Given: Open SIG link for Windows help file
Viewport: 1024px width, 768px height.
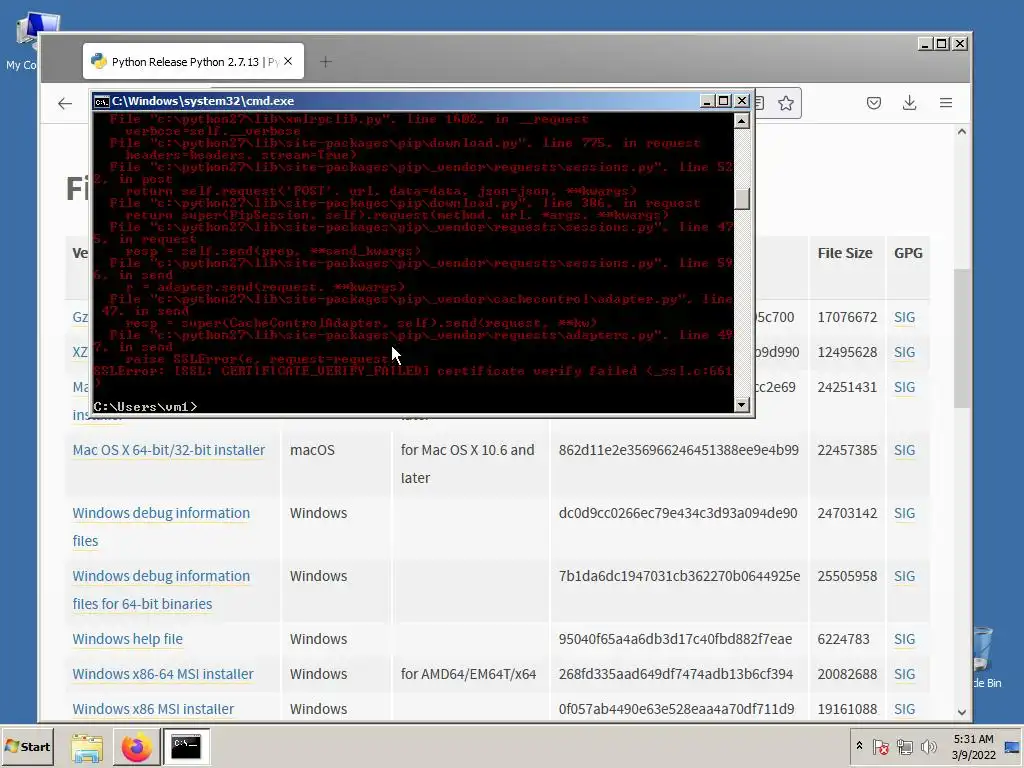Looking at the screenshot, I should (904, 639).
